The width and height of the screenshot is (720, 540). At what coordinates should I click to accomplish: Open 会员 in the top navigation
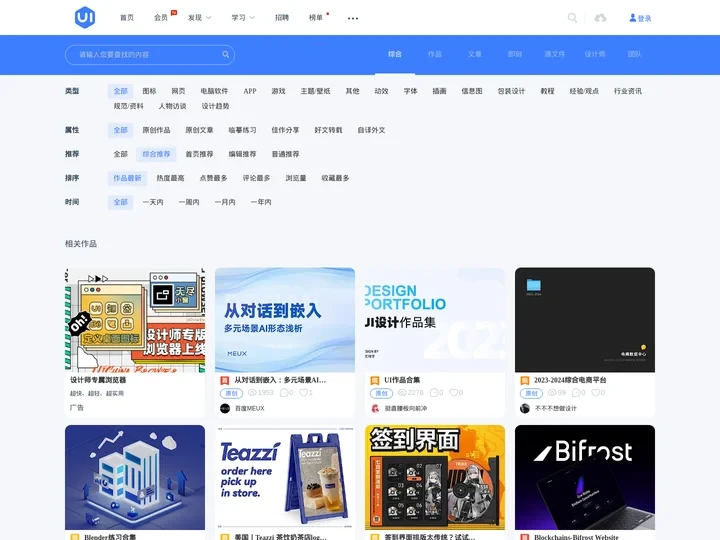161,17
